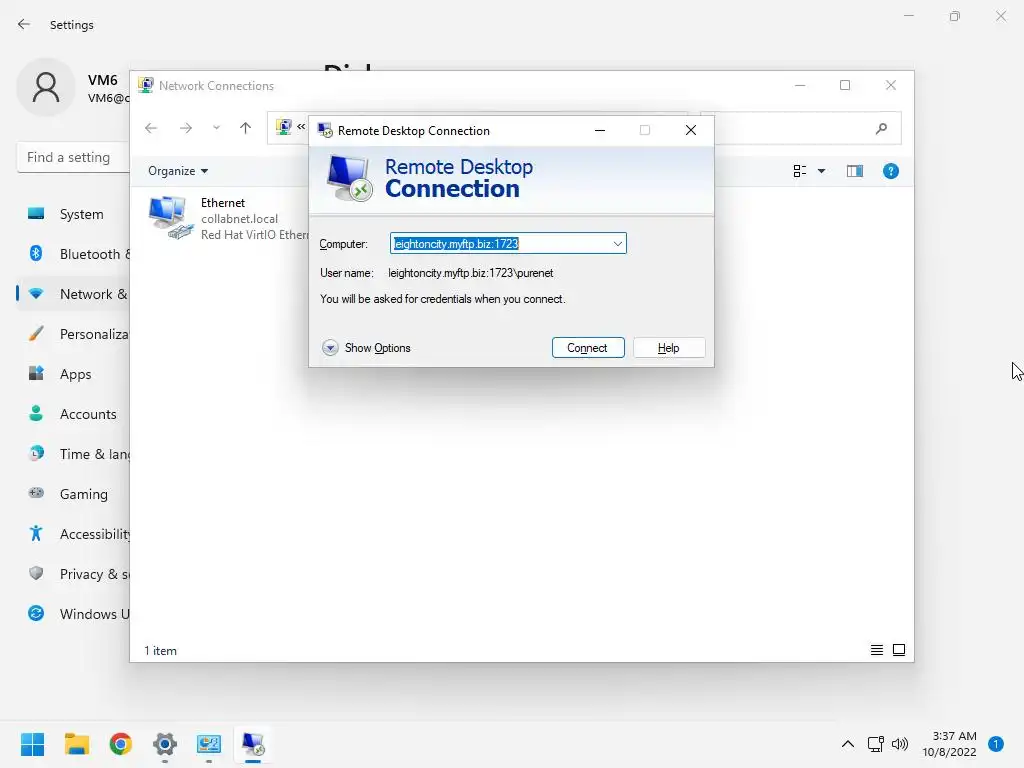Click Connect in Remote Desktop Connection

click(588, 348)
